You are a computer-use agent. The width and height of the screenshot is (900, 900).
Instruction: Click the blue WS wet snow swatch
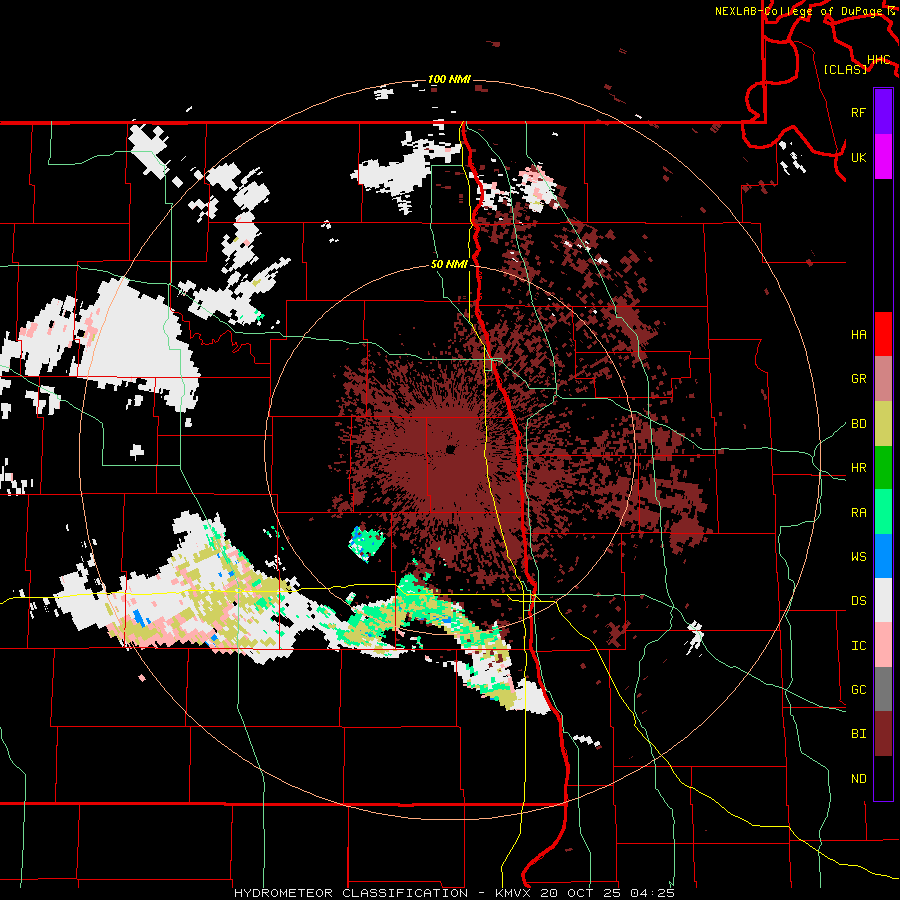click(x=883, y=556)
